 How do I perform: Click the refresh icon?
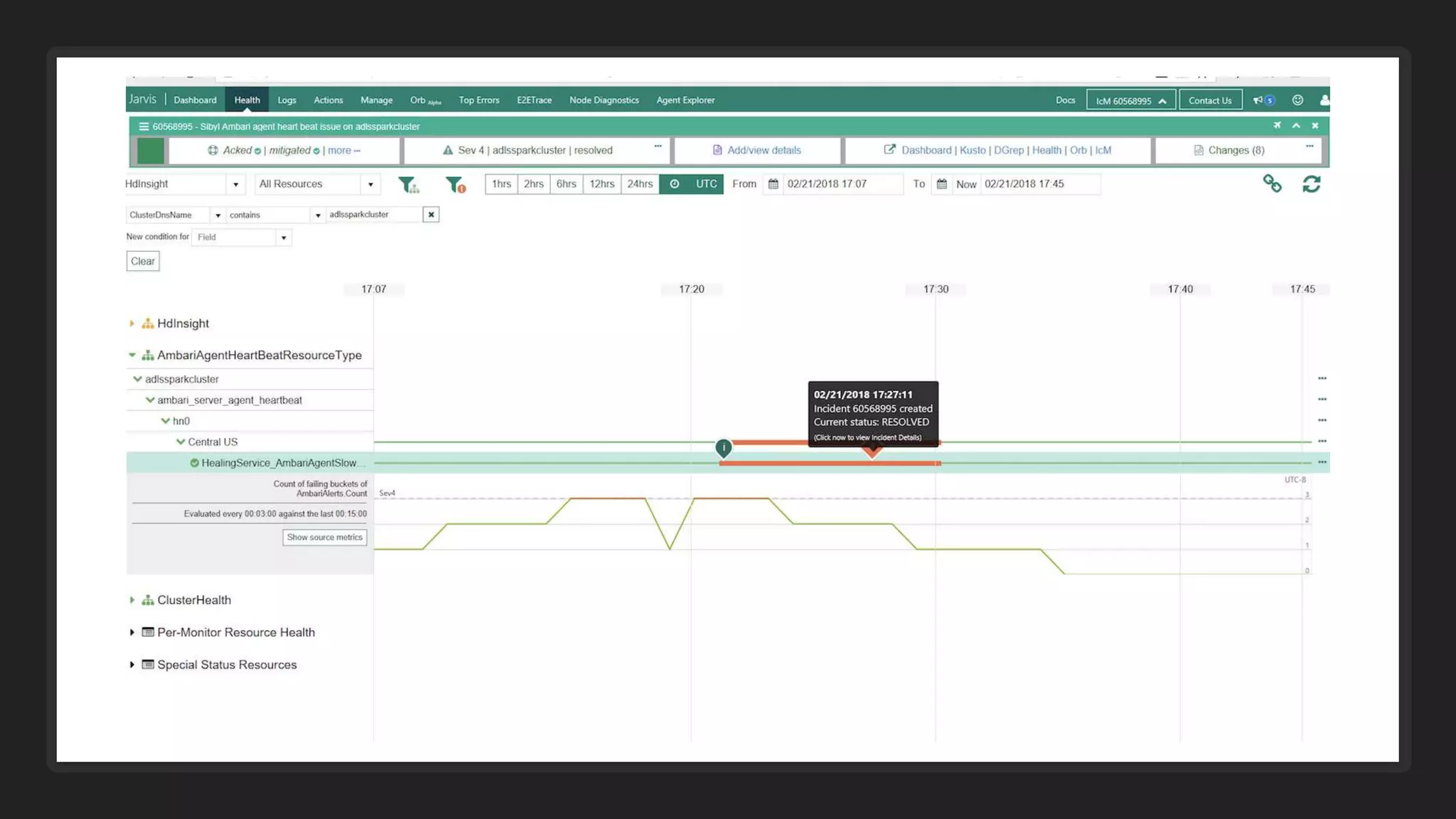(x=1311, y=184)
